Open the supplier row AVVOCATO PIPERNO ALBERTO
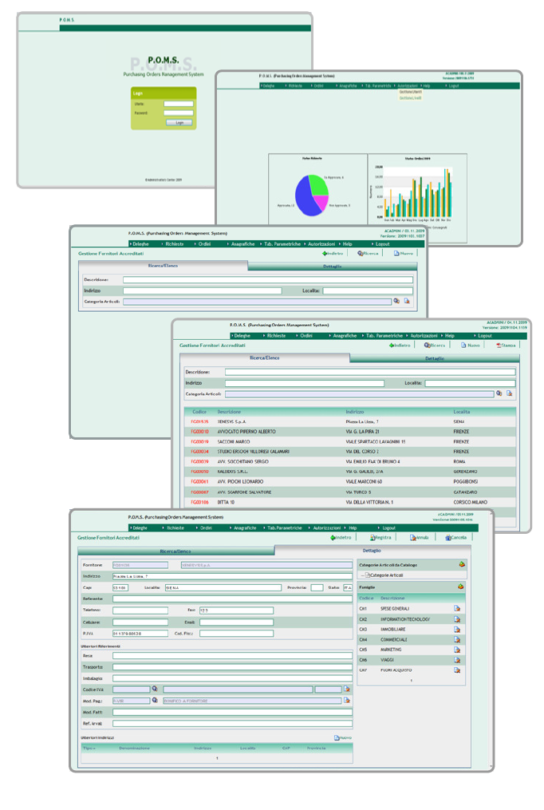The image size is (544, 810). 350,431
